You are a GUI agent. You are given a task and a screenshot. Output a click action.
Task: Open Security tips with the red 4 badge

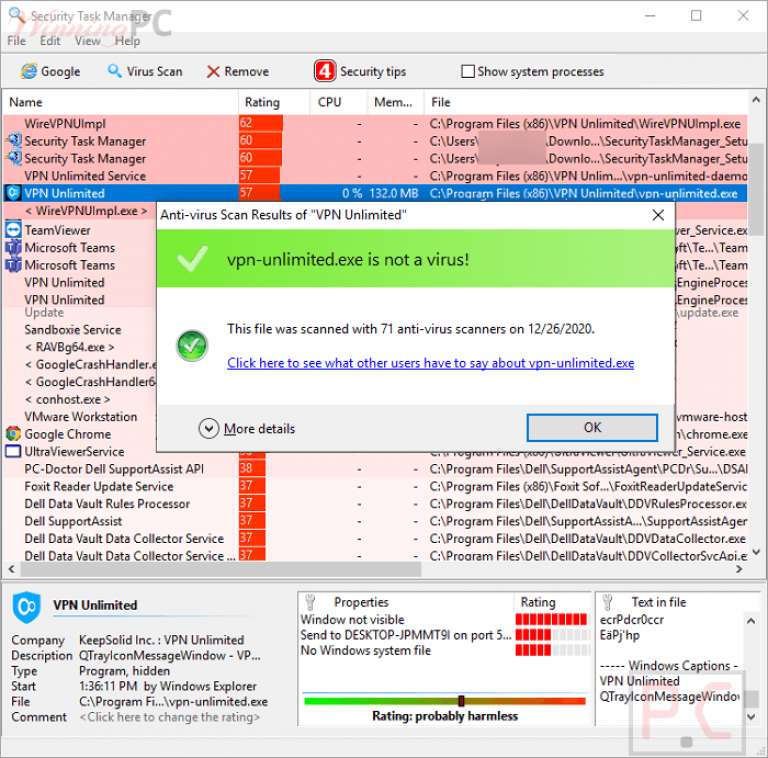click(x=360, y=71)
